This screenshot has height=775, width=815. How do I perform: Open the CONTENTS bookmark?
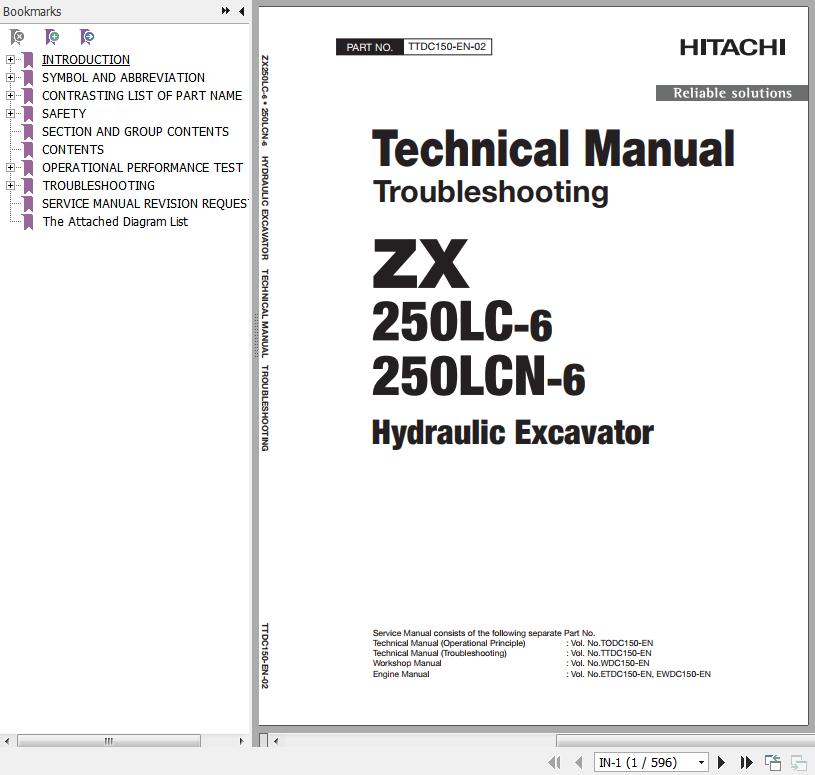73,150
